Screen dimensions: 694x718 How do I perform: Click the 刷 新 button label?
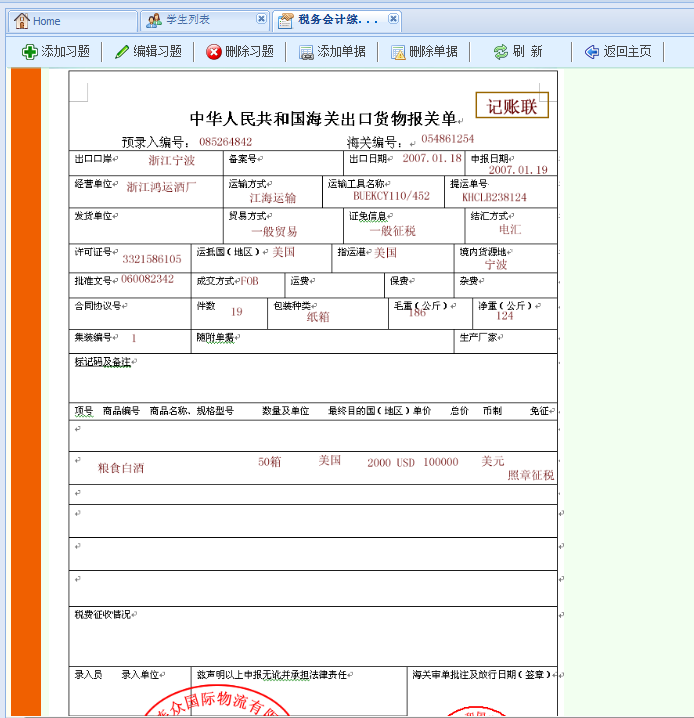click(527, 51)
